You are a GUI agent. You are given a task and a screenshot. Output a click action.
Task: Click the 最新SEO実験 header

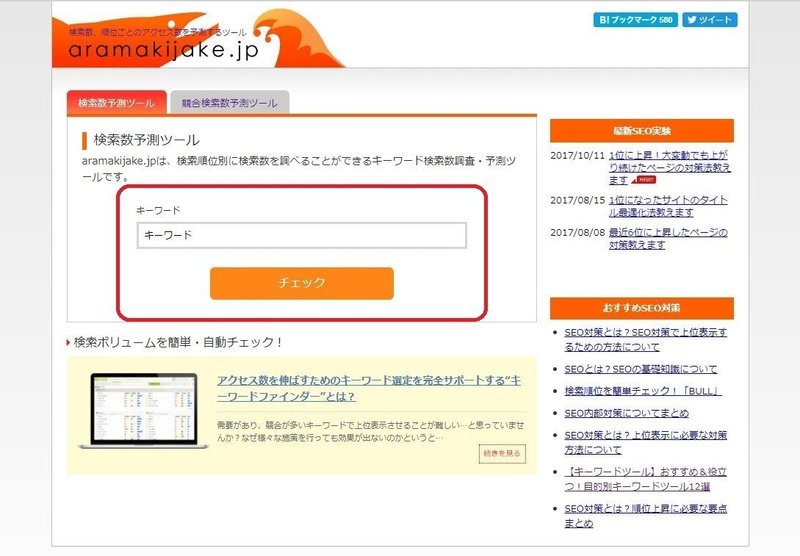642,131
